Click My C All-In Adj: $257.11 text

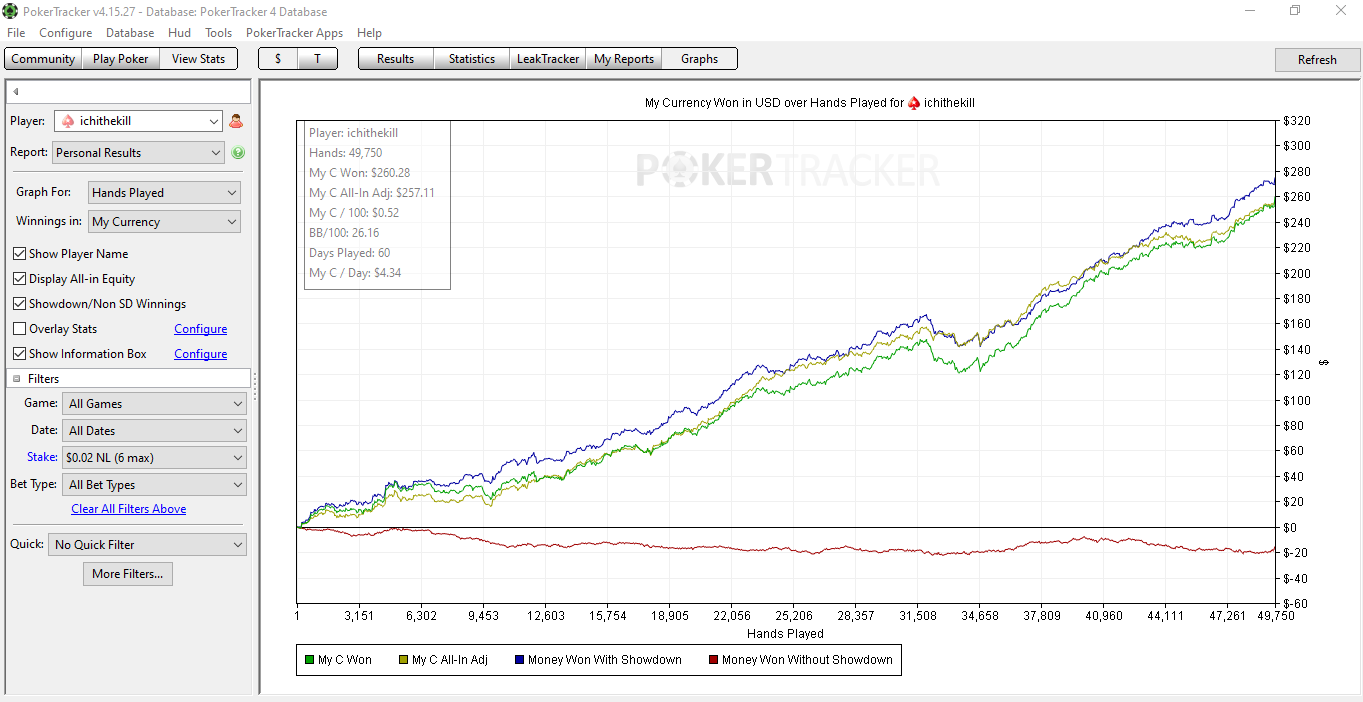(x=372, y=193)
